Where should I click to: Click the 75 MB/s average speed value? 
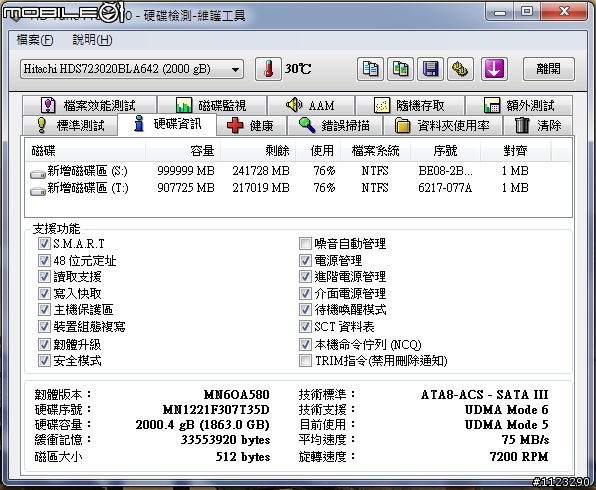pyautogui.click(x=525, y=440)
